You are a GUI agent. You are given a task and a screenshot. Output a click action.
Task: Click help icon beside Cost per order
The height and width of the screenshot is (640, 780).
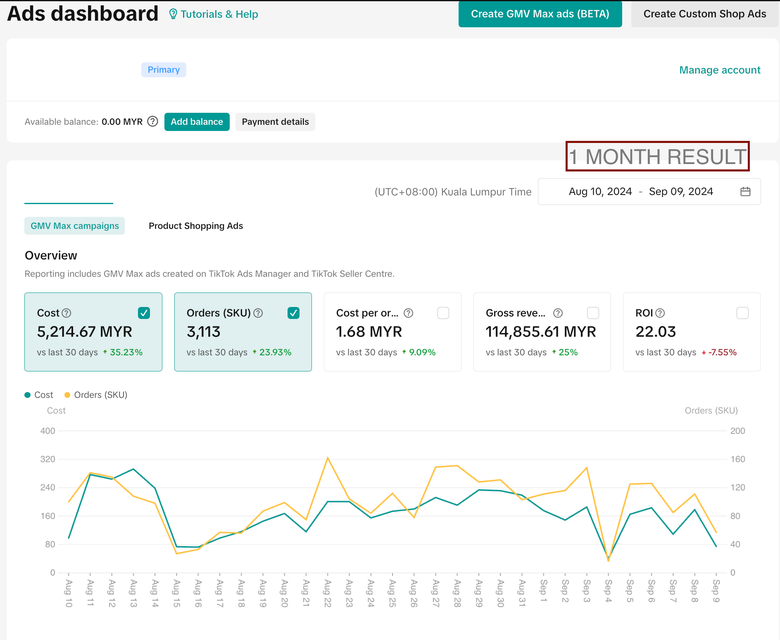[x=408, y=313]
